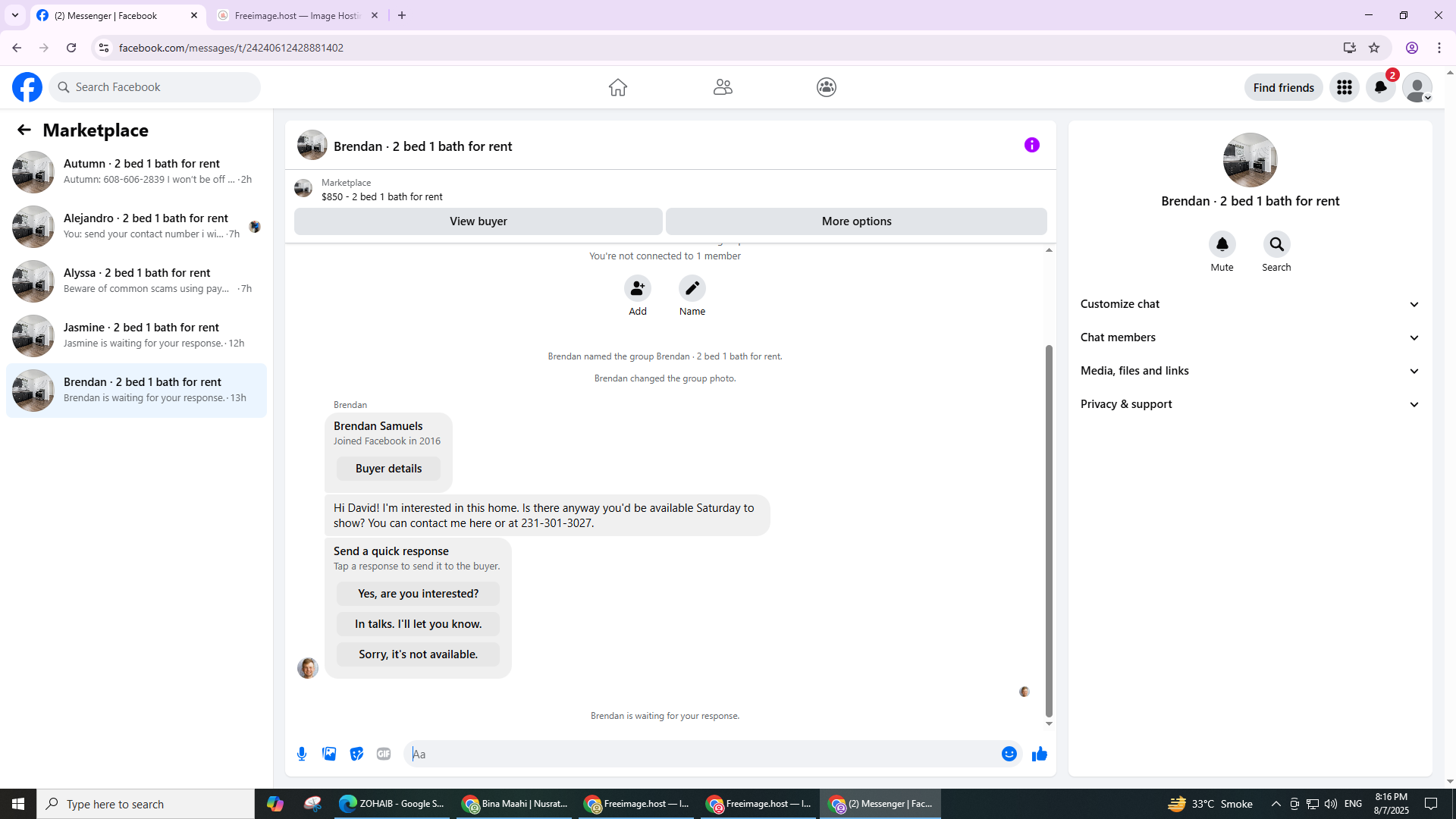The width and height of the screenshot is (1456, 819).
Task: View site information icon in address bar
Action: click(x=104, y=48)
